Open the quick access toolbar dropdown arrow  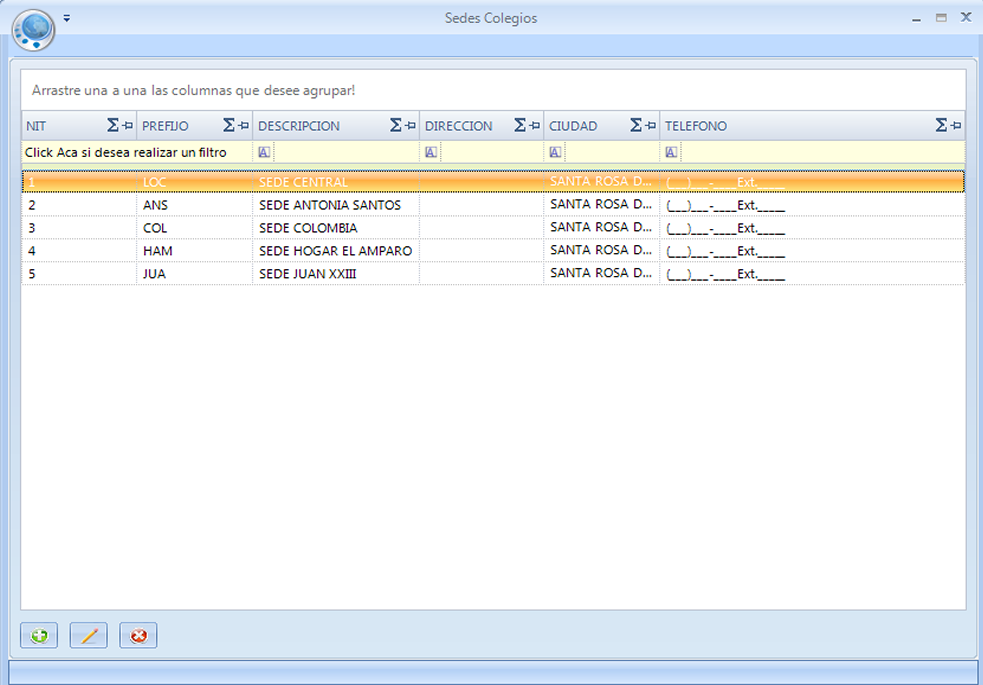[x=66, y=18]
